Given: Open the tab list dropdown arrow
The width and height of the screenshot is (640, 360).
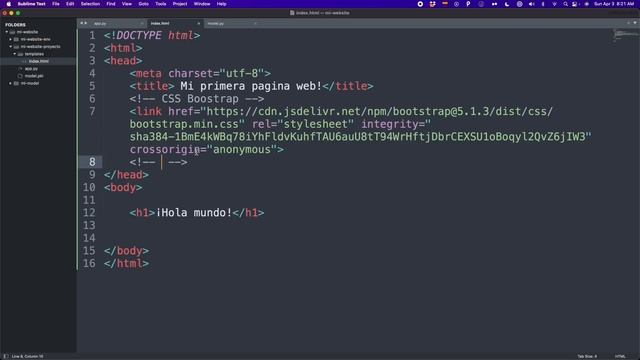Looking at the screenshot, I should [x=635, y=23].
